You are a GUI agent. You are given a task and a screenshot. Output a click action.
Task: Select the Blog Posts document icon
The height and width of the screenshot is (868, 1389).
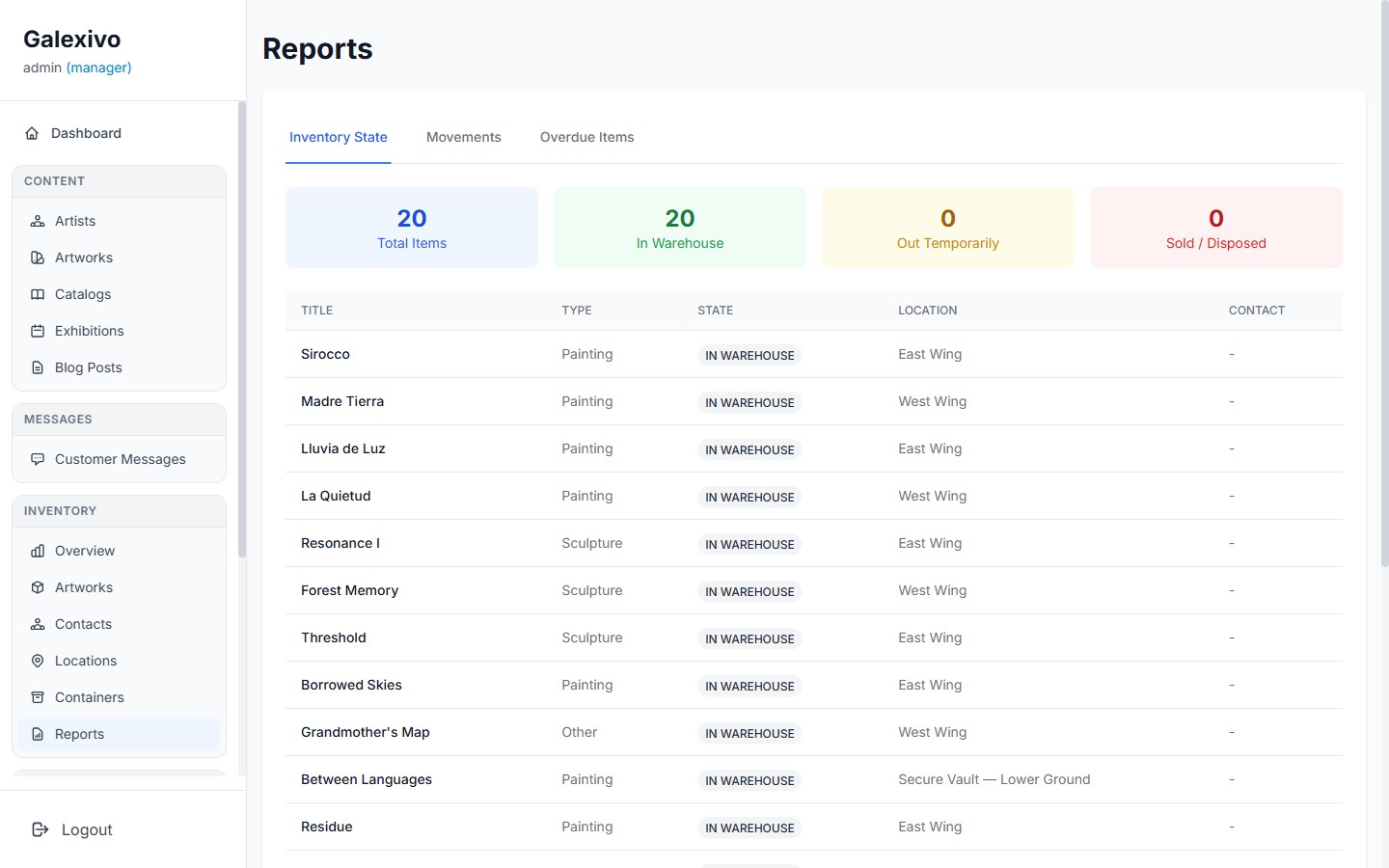(37, 367)
